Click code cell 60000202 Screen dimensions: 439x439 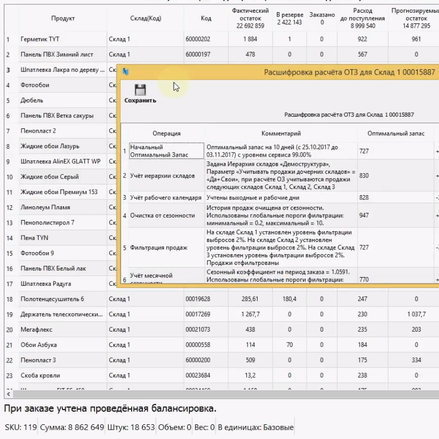tap(198, 39)
